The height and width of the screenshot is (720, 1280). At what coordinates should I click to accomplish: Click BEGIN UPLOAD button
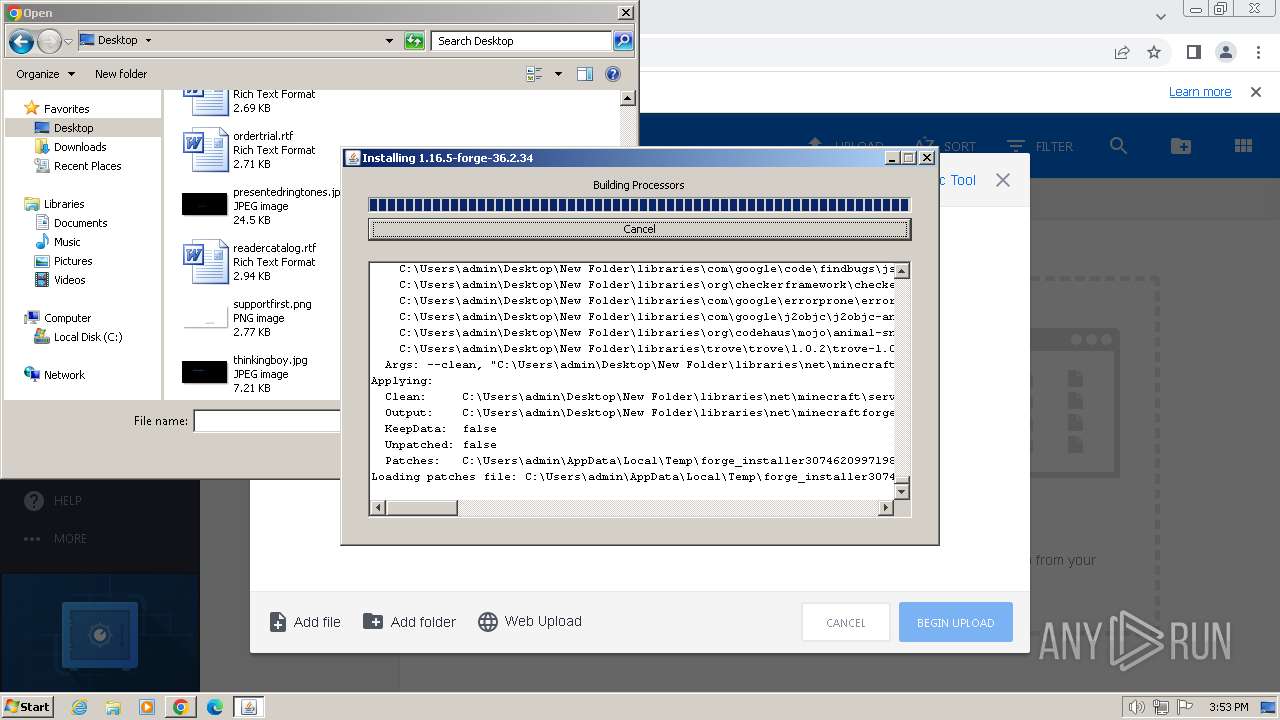point(955,623)
